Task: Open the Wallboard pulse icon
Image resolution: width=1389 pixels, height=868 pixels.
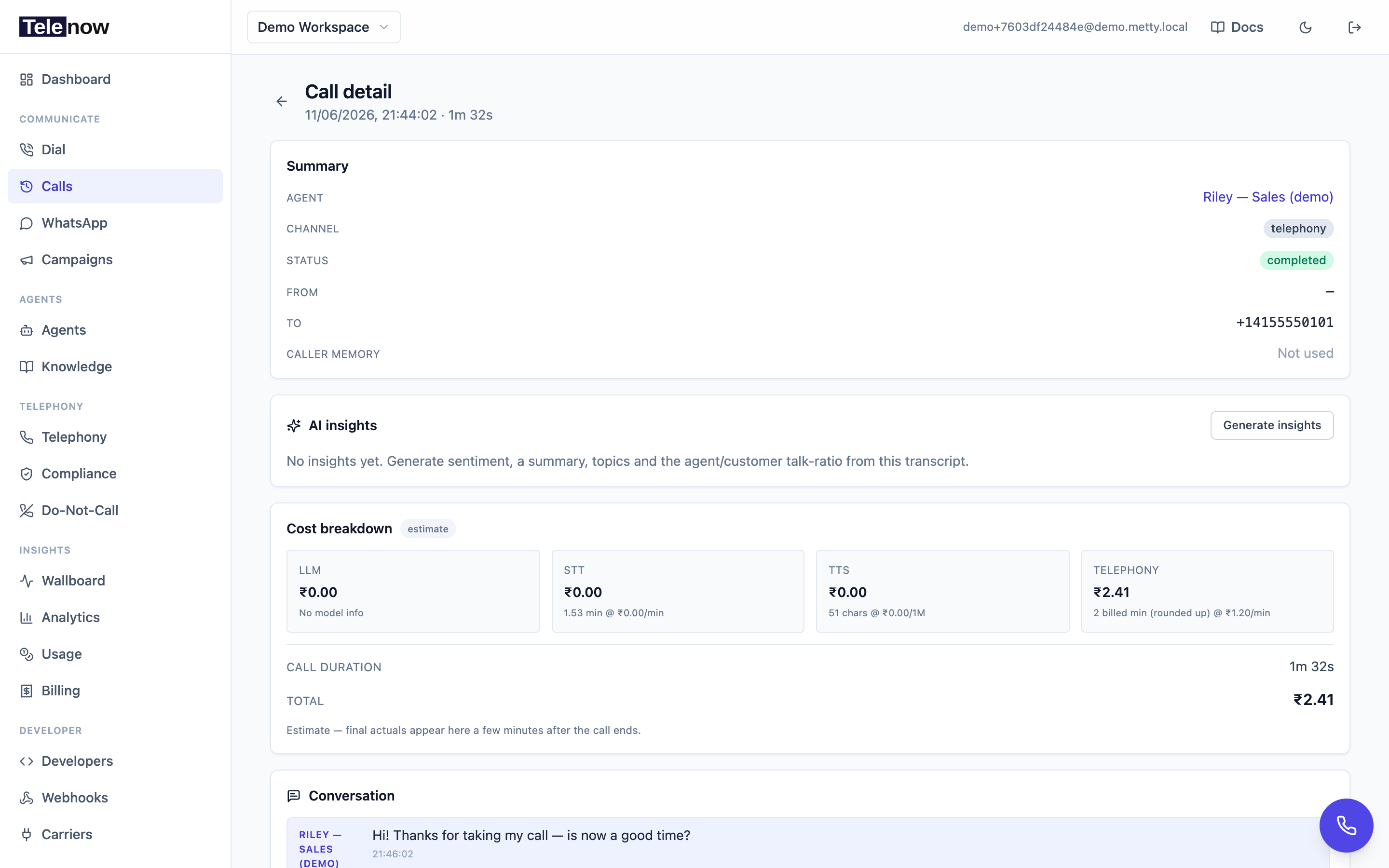Action: (27, 581)
